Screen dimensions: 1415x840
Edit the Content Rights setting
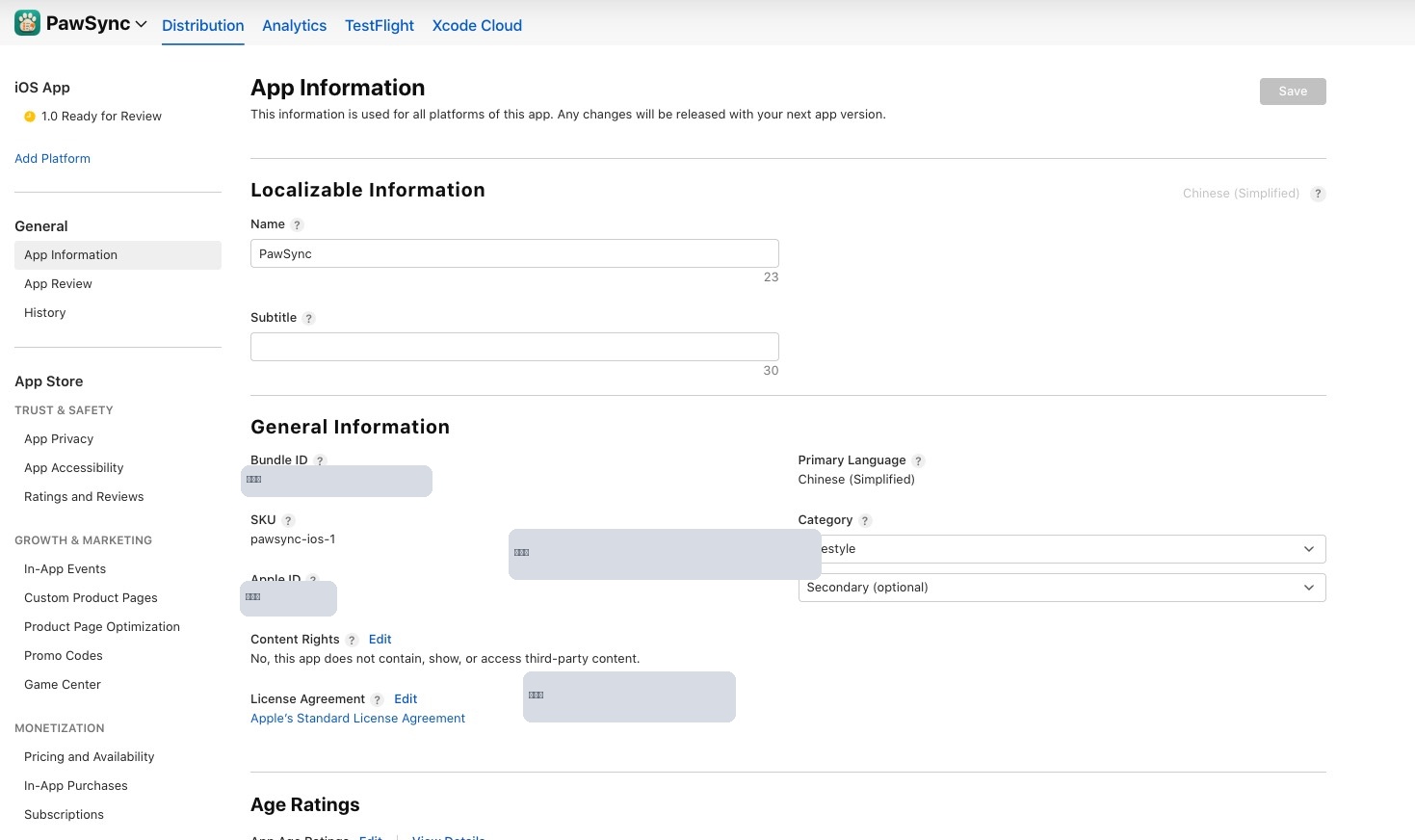pyautogui.click(x=380, y=640)
